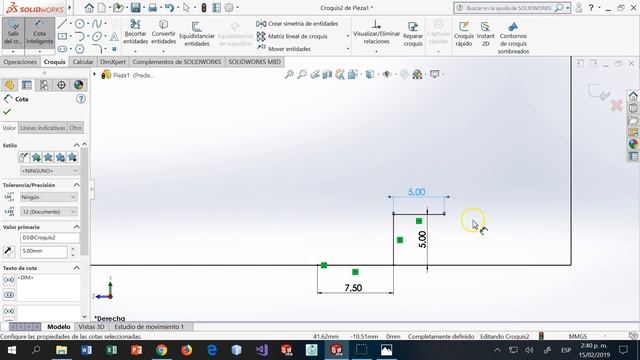Screen dimensions: 640x360
Task: Open the DisplayManager tab icon
Action: (78, 85)
